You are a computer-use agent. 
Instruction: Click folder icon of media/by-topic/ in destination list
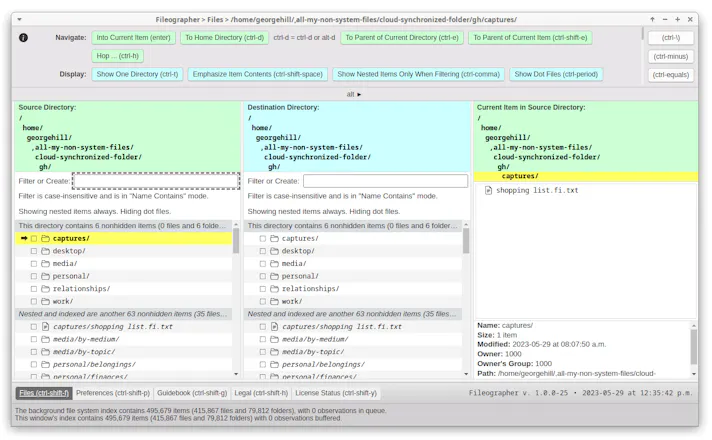tap(274, 352)
